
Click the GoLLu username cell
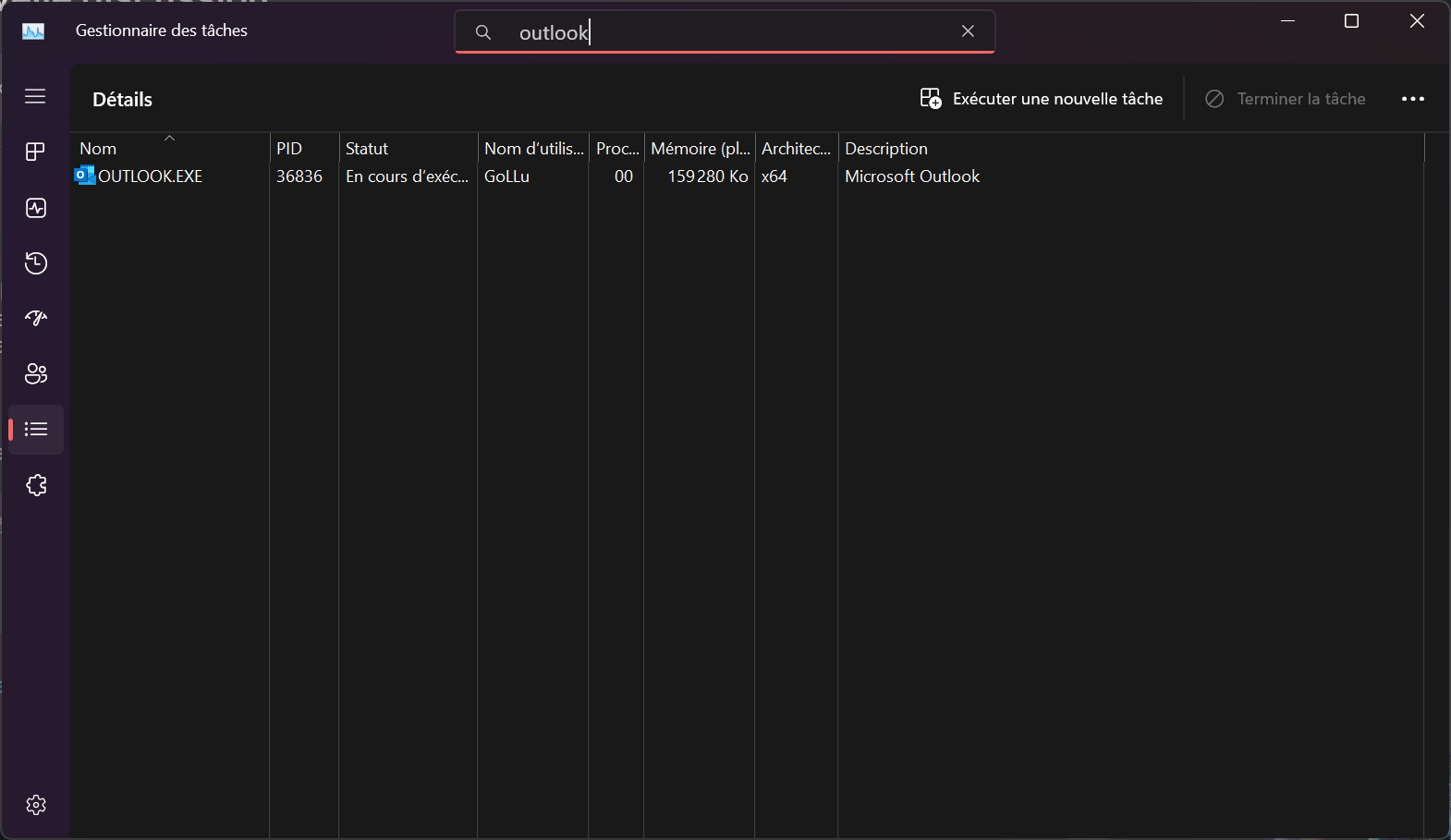[506, 177]
